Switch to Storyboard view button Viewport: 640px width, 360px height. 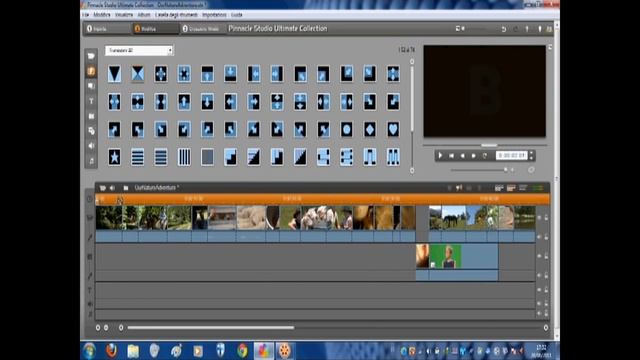pos(499,188)
